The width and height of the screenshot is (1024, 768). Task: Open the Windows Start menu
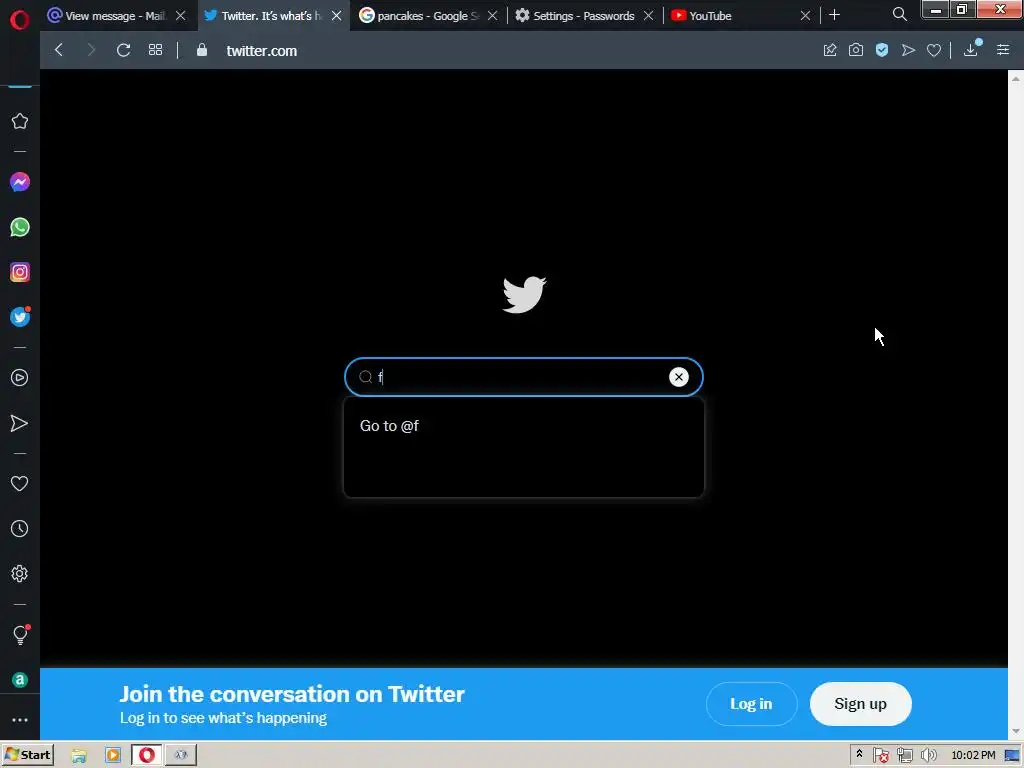tap(27, 755)
